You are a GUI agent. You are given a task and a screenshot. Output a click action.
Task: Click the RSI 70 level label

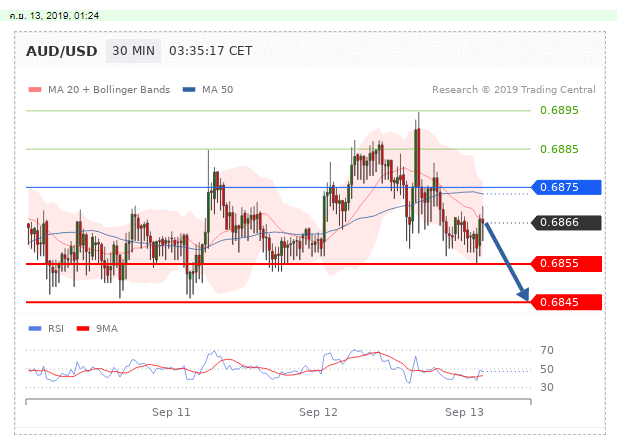tap(547, 350)
